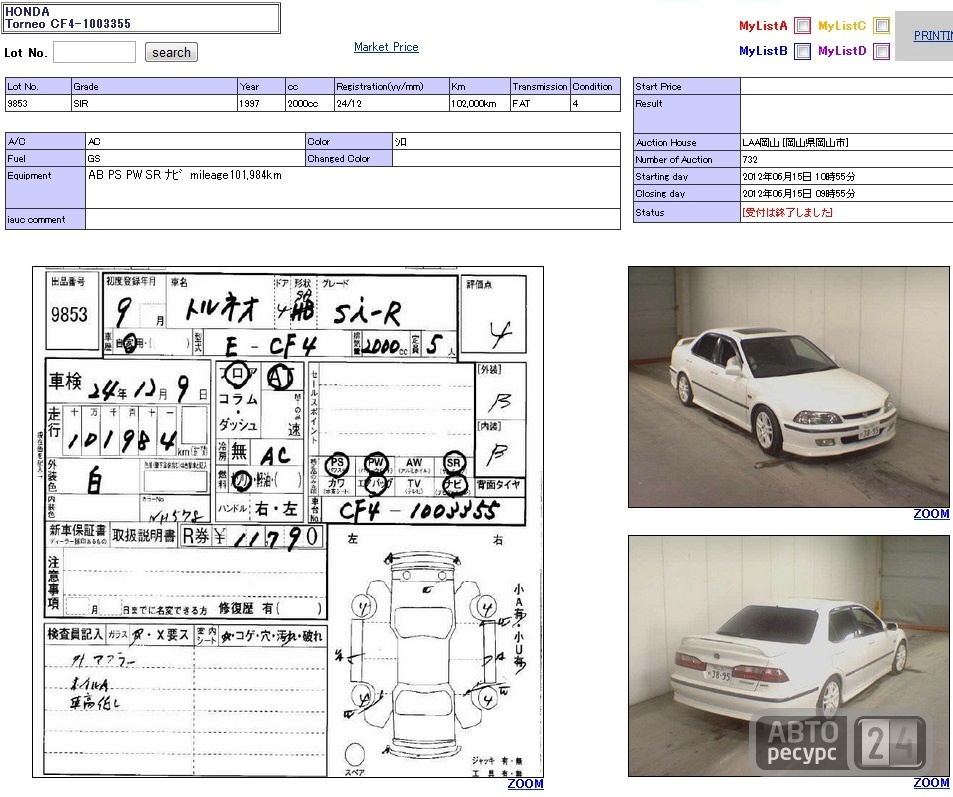The width and height of the screenshot is (953, 797).
Task: Click ZOOM under the auction sheet
Action: (x=525, y=784)
